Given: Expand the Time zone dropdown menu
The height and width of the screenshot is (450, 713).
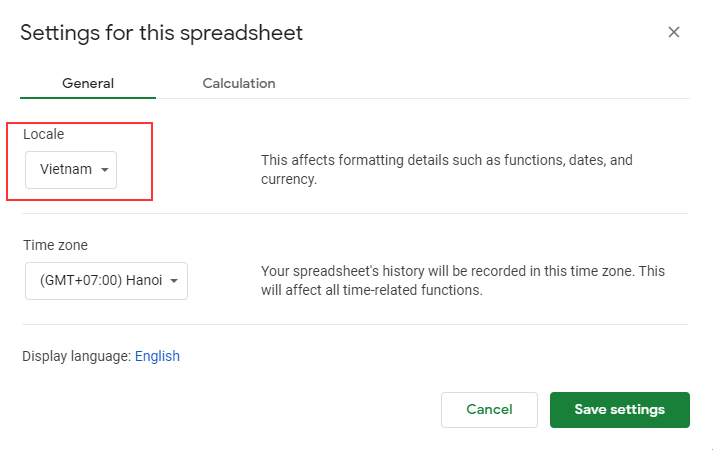Looking at the screenshot, I should coord(106,281).
